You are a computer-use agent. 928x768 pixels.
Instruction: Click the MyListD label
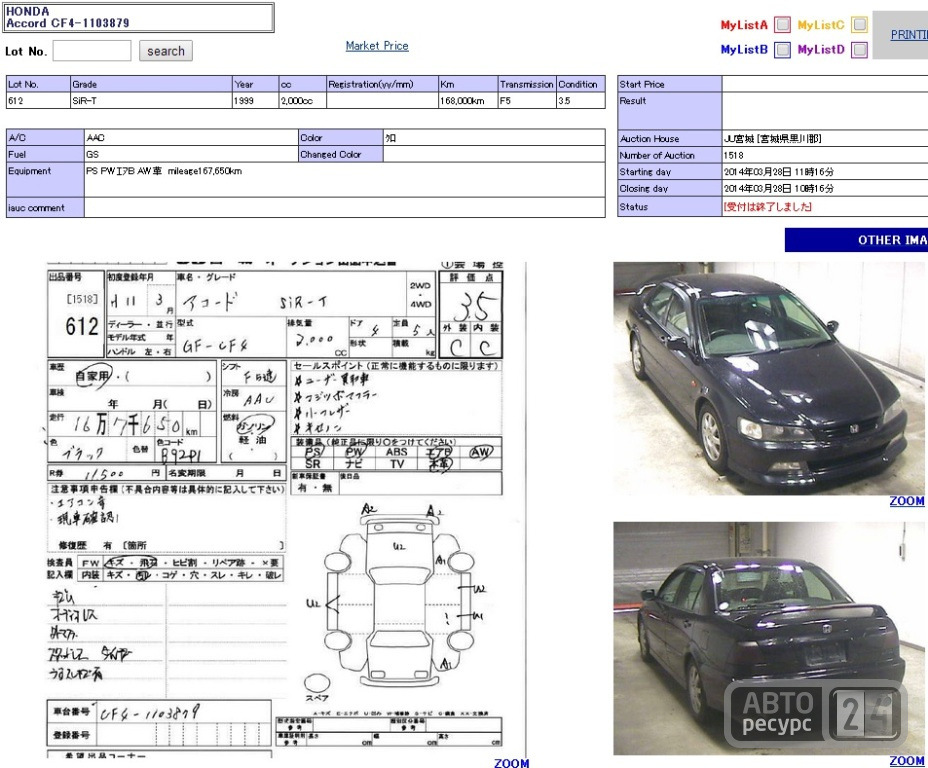821,50
